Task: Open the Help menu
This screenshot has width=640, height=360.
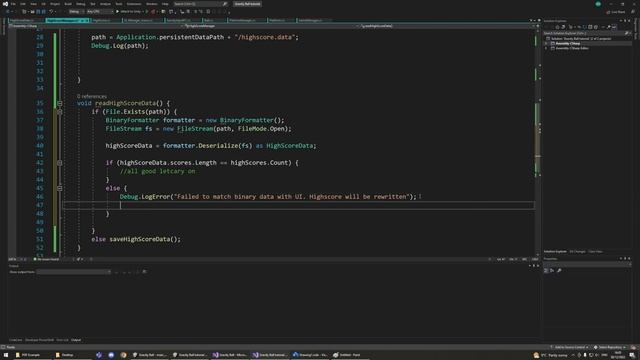Action: 165,4
